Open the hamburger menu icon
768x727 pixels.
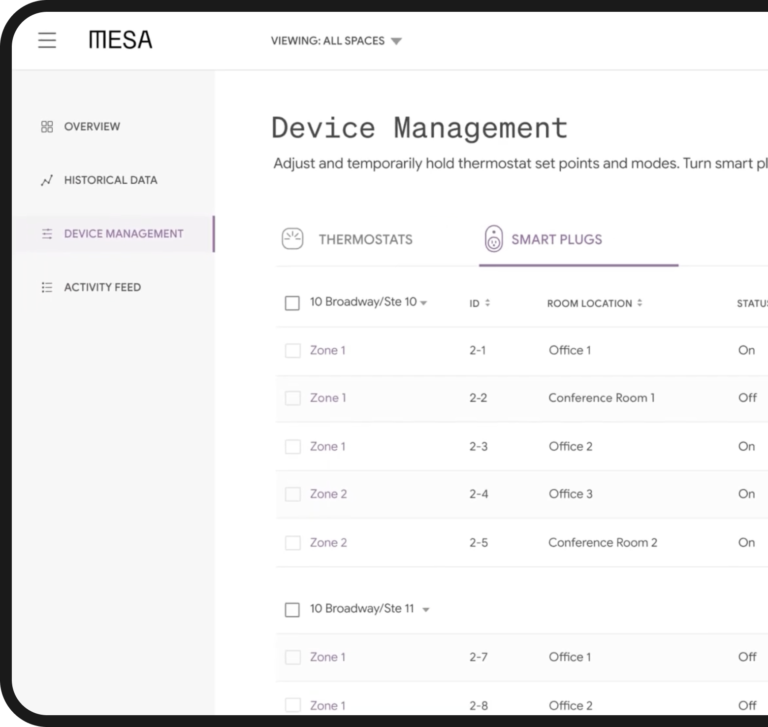click(47, 40)
